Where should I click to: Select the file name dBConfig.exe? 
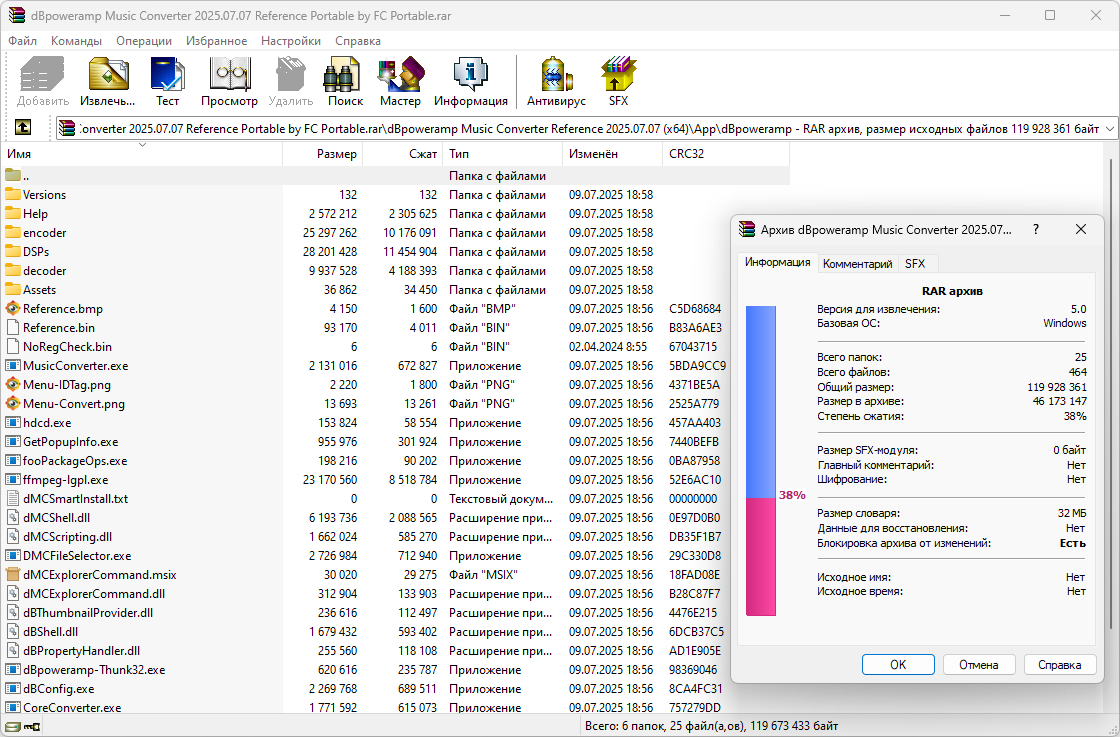click(59, 689)
